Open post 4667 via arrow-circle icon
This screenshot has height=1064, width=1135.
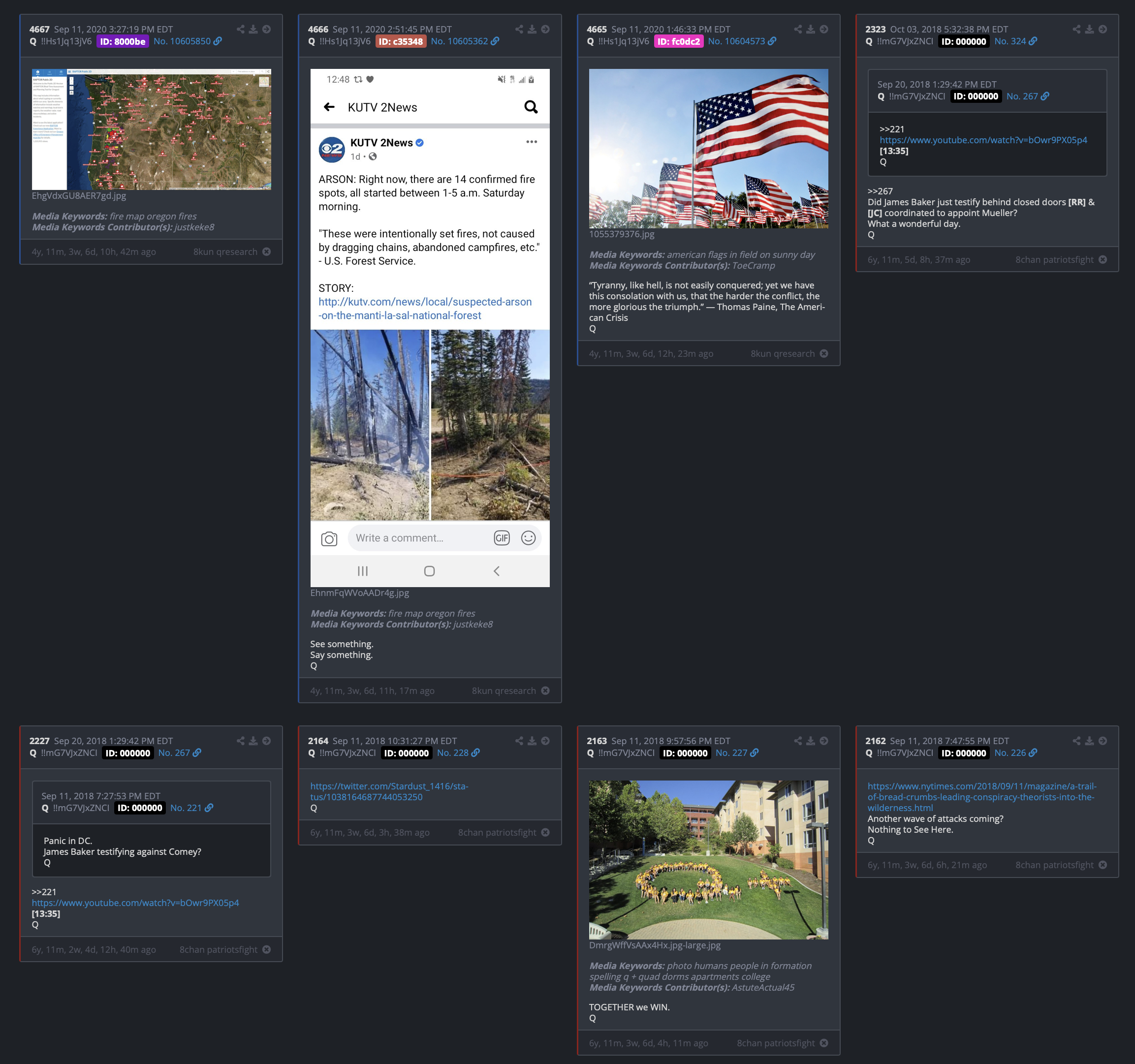click(266, 29)
